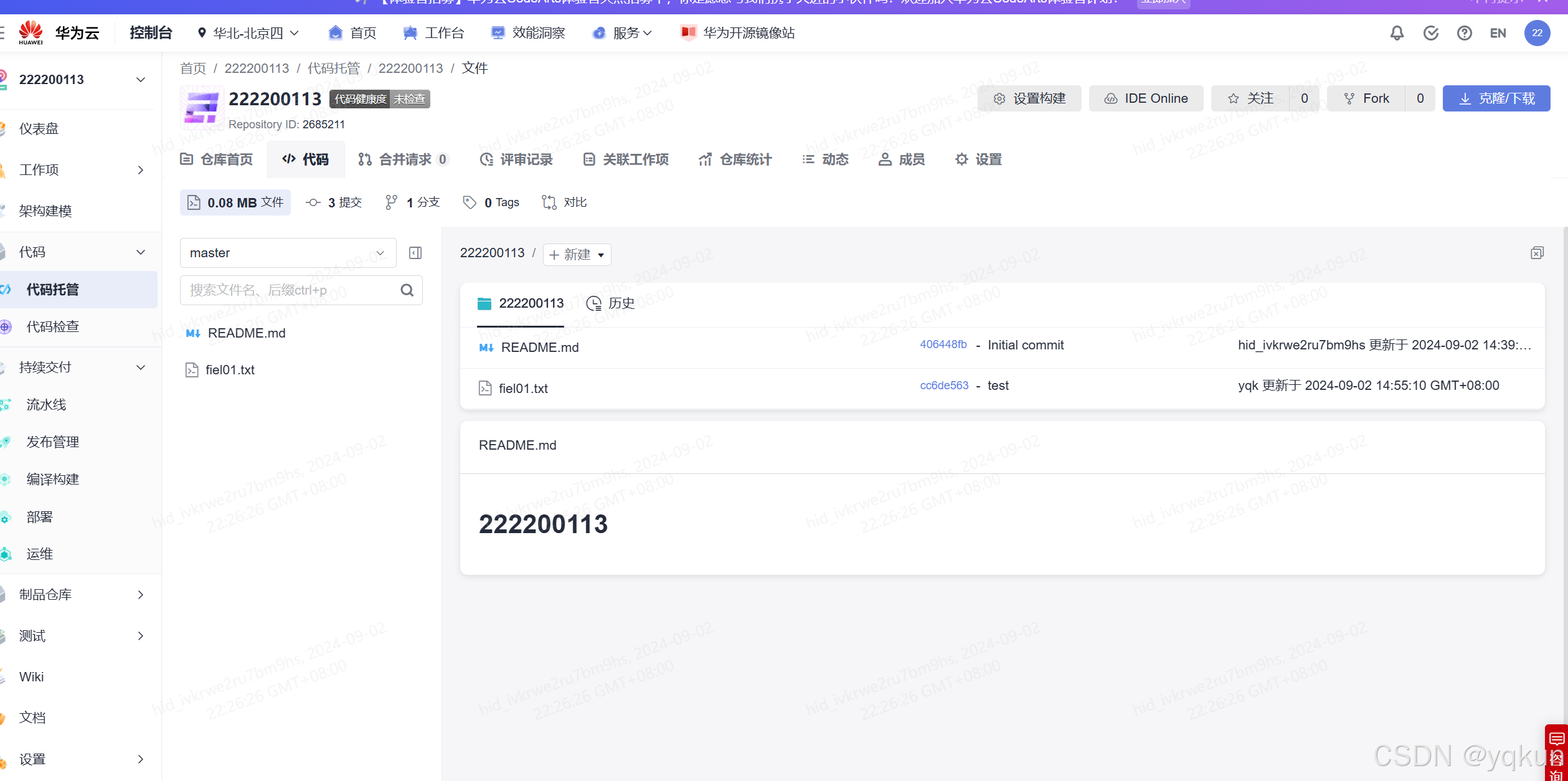Click the task checkmark icon in header
The image size is (1568, 781).
click(1430, 33)
